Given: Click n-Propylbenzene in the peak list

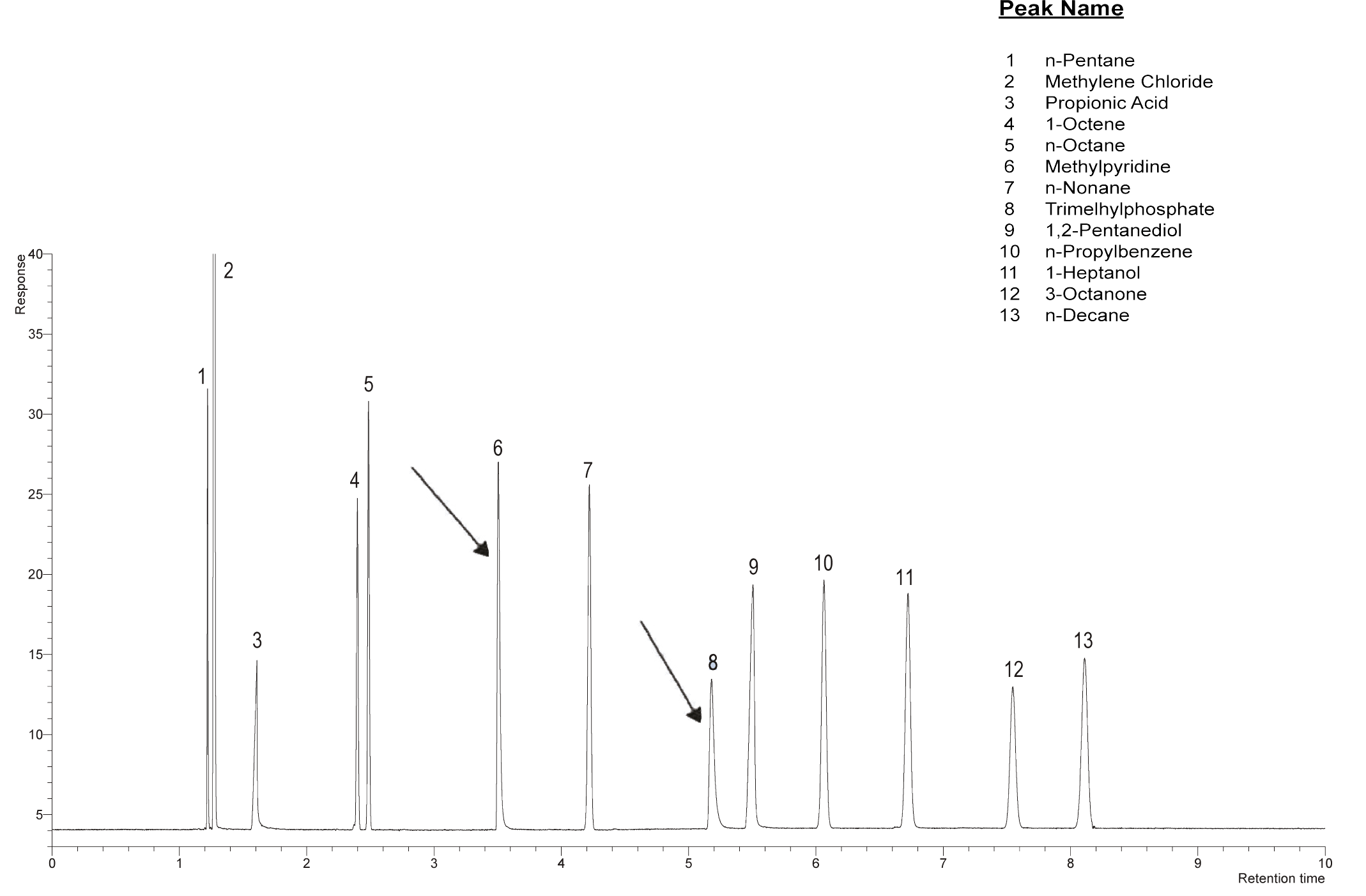Looking at the screenshot, I should tap(1118, 251).
